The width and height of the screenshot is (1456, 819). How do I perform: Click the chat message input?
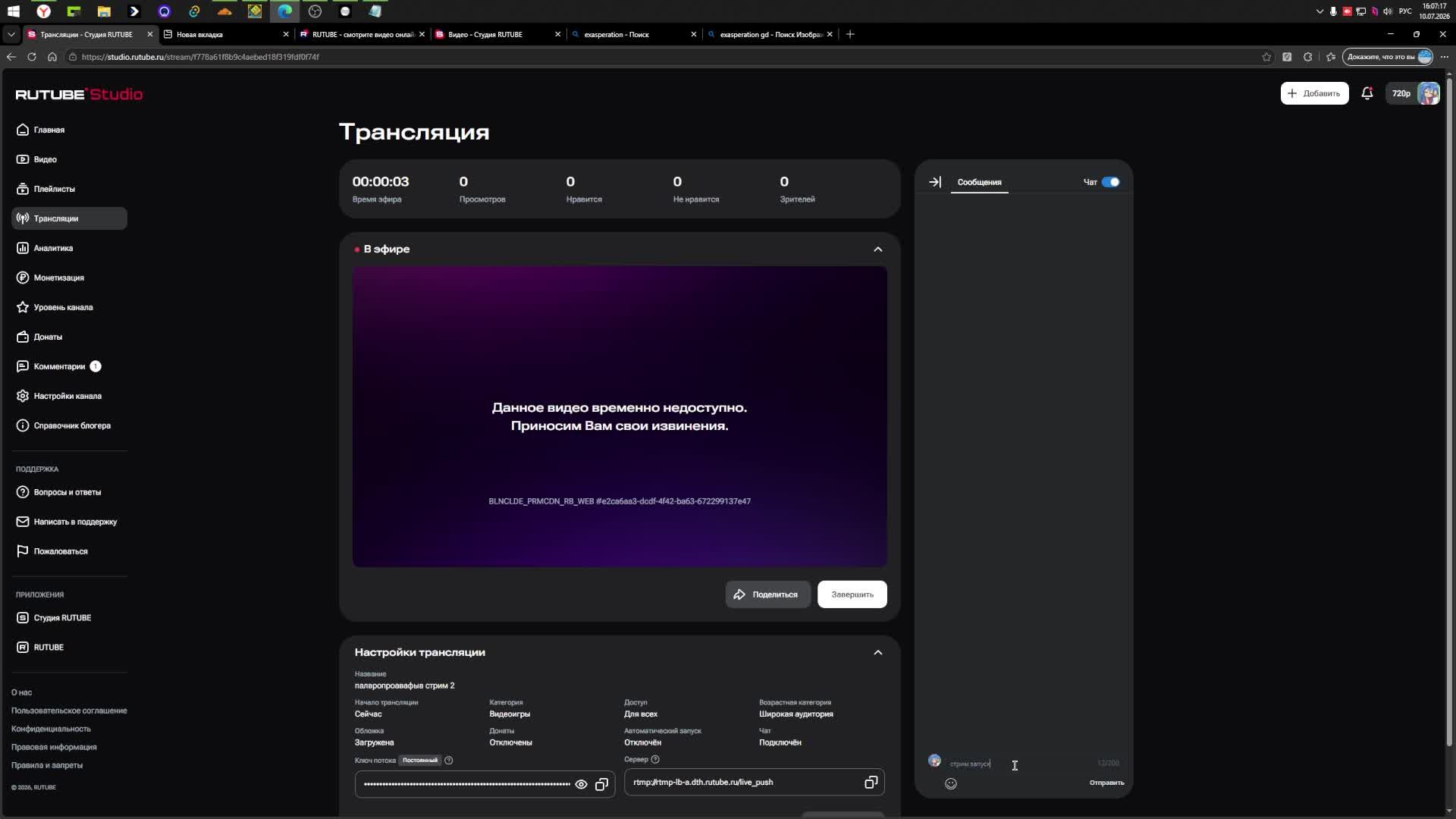point(1020,764)
